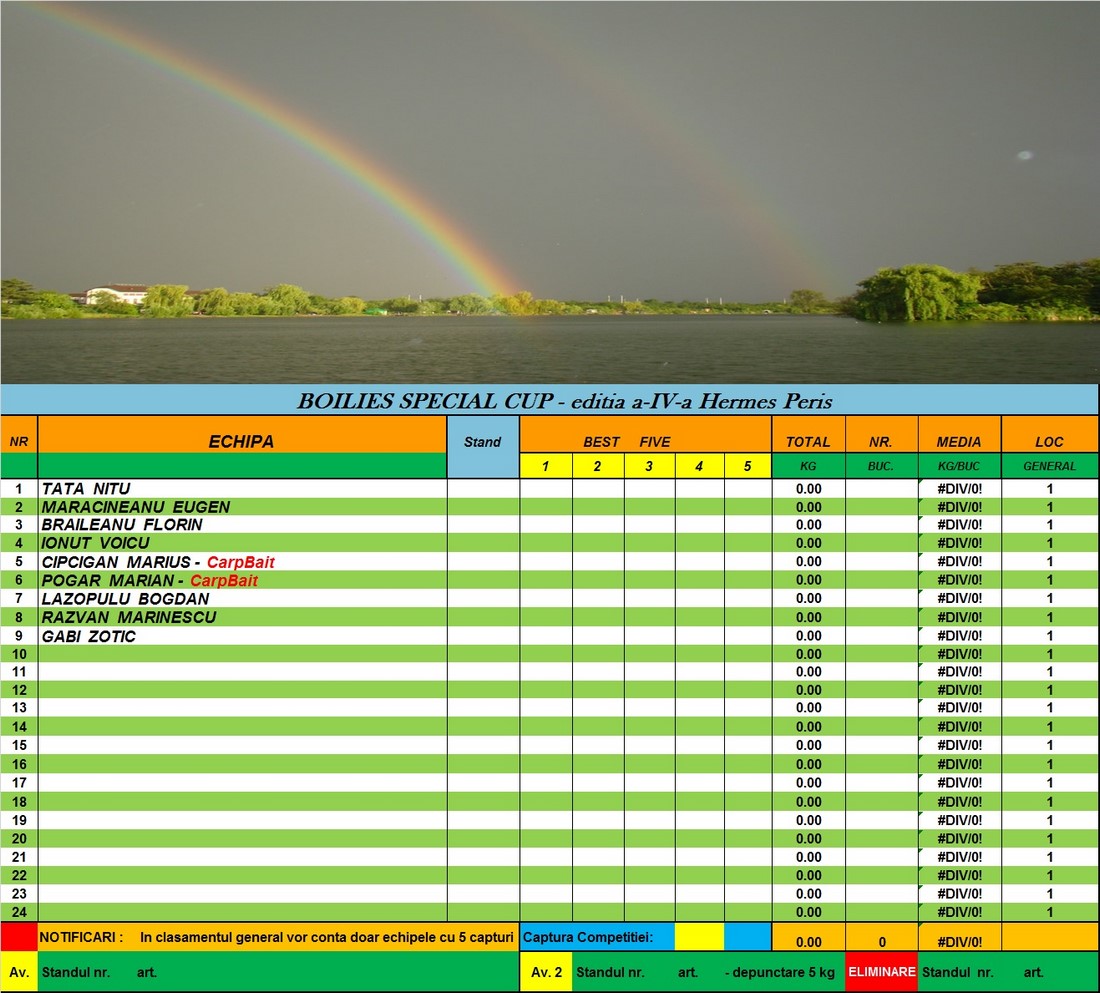
Task: Click the rainbow lake photo
Action: (x=550, y=190)
